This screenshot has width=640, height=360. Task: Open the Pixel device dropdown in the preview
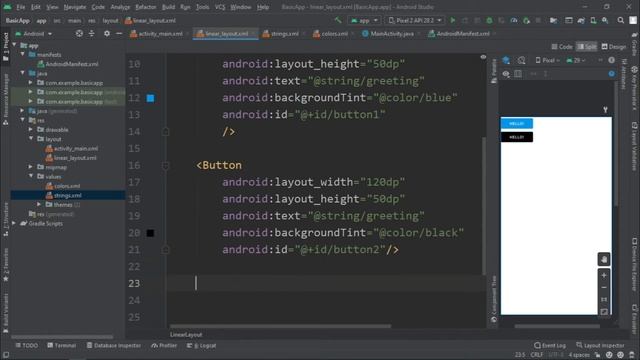pos(548,60)
